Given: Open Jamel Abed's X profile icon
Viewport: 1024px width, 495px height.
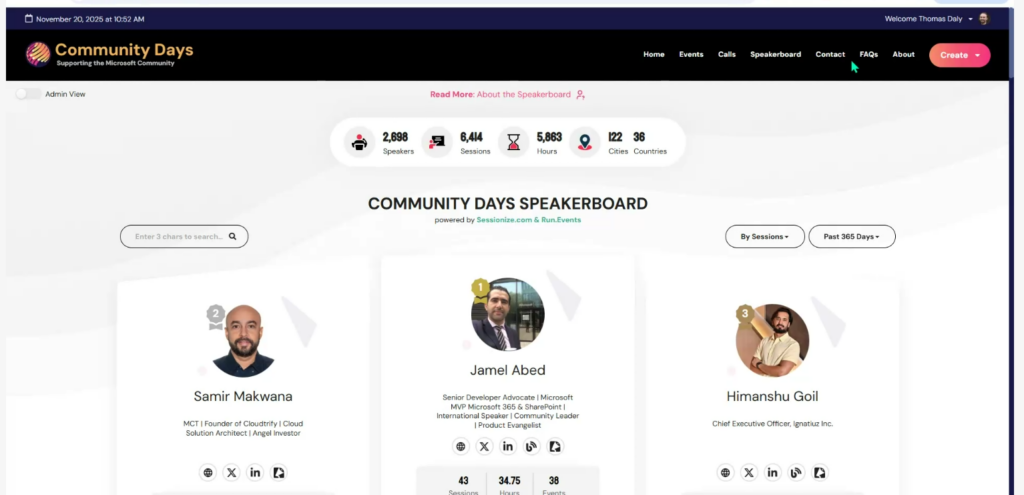Looking at the screenshot, I should (485, 447).
